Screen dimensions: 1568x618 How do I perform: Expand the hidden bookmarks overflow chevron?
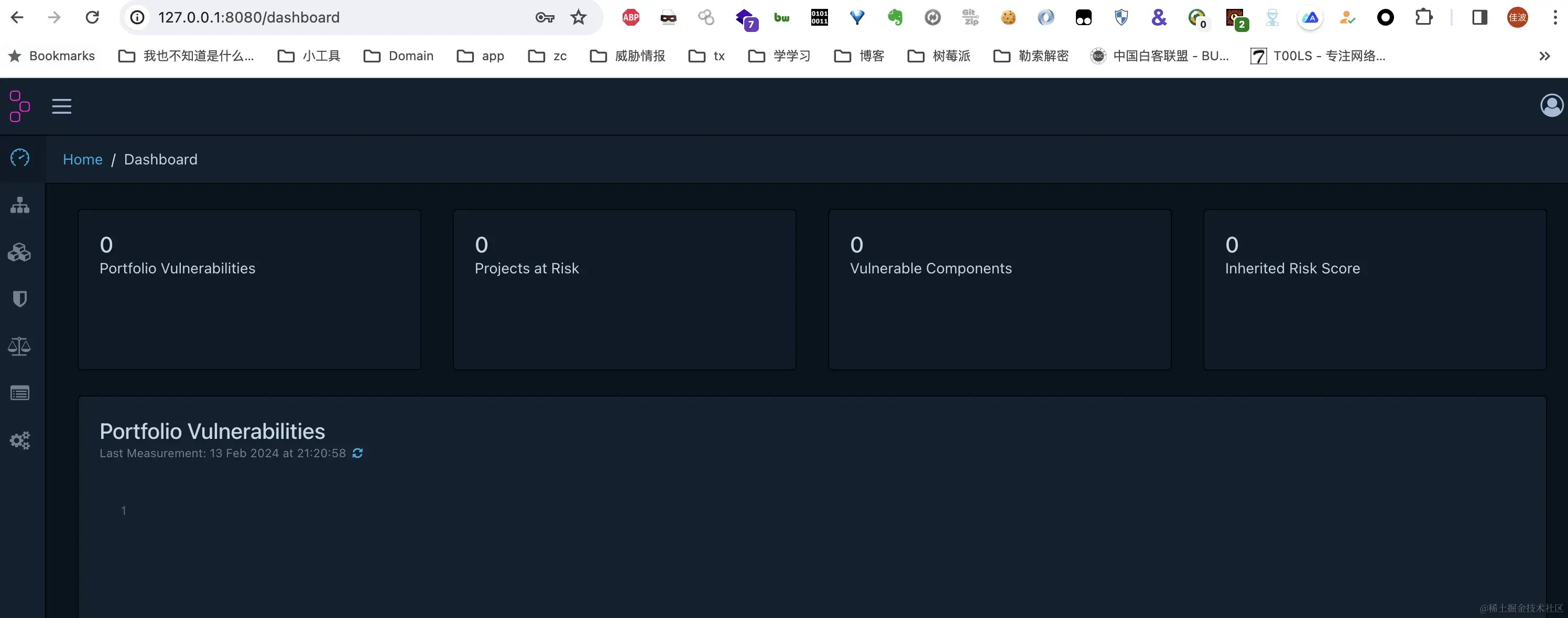click(1544, 56)
